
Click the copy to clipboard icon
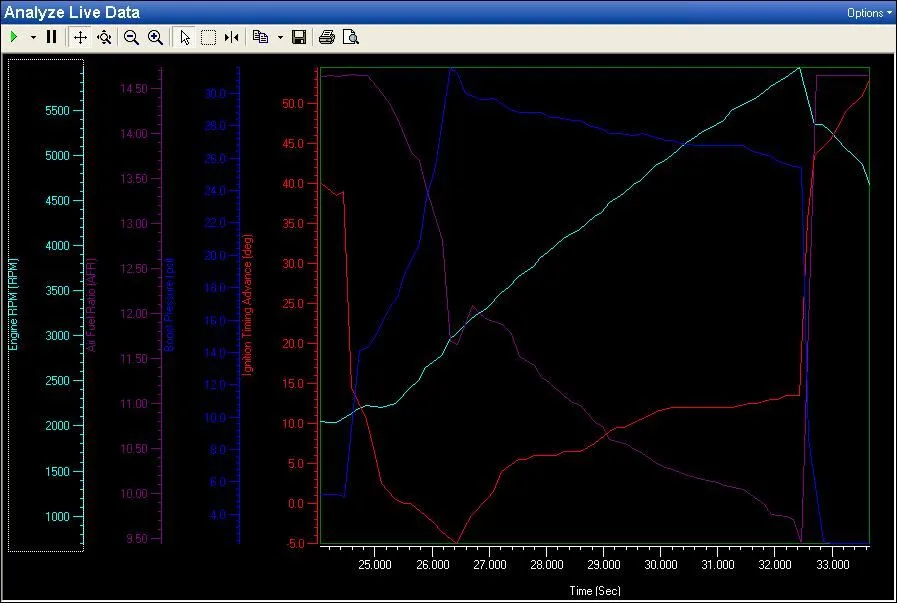pyautogui.click(x=260, y=37)
